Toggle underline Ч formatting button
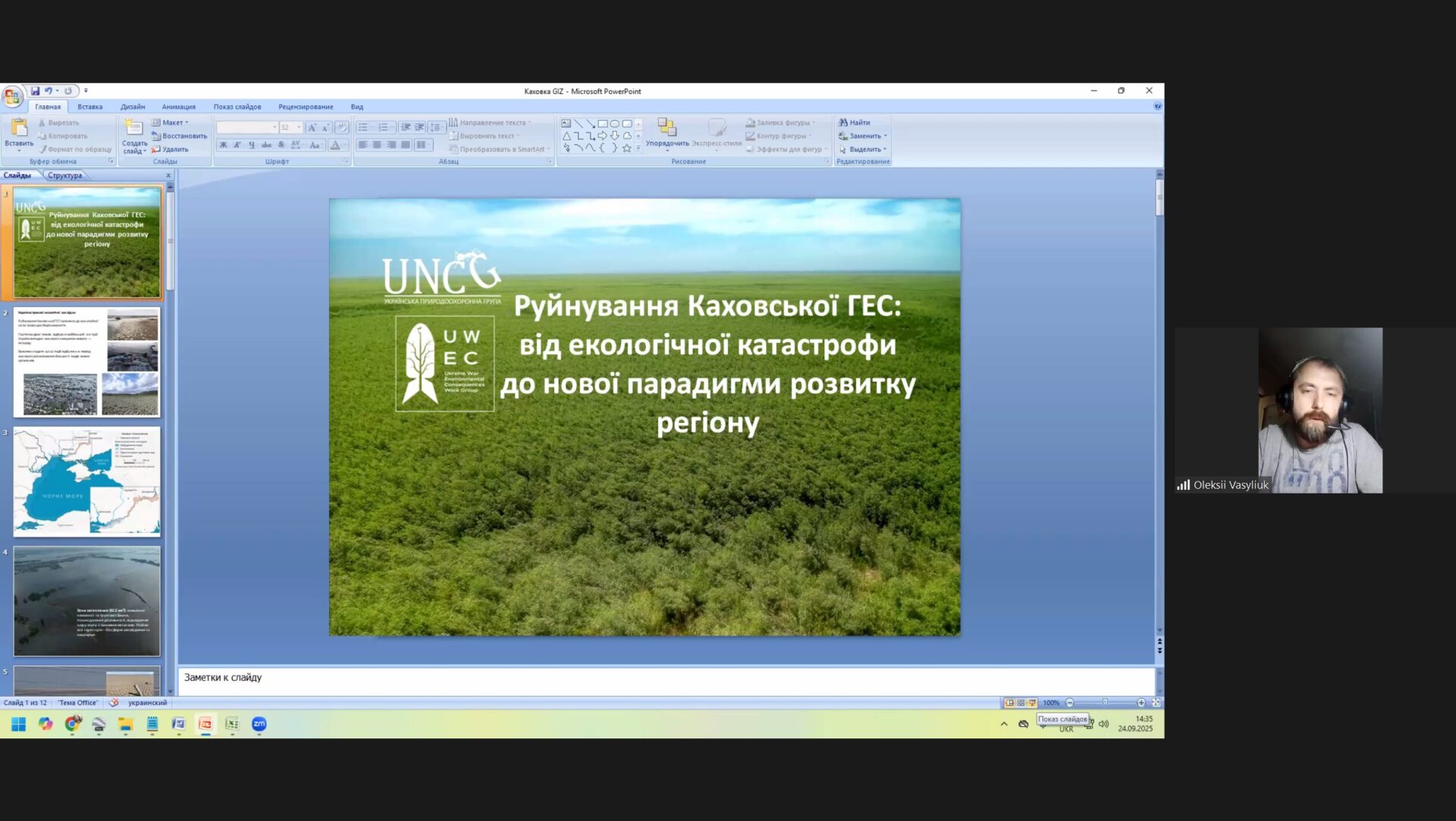1456x821 pixels. point(251,146)
